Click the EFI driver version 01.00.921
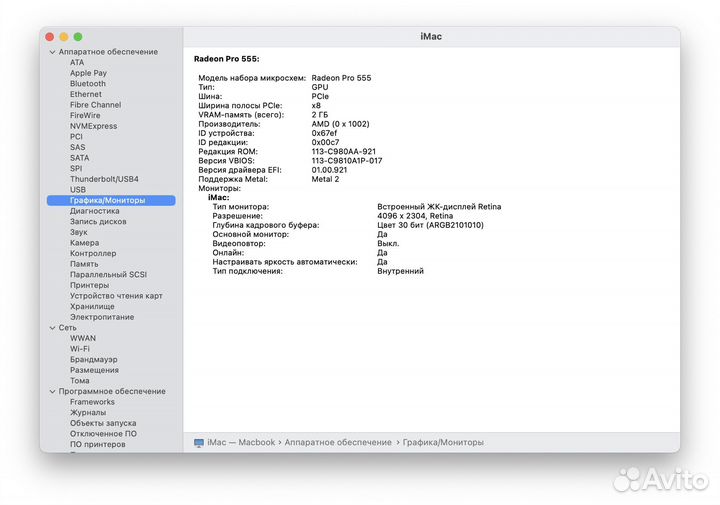 point(329,170)
